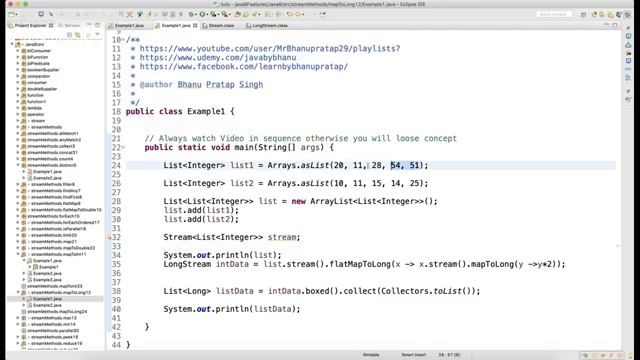
Task: Maximize the editor area
Action: tap(615, 25)
